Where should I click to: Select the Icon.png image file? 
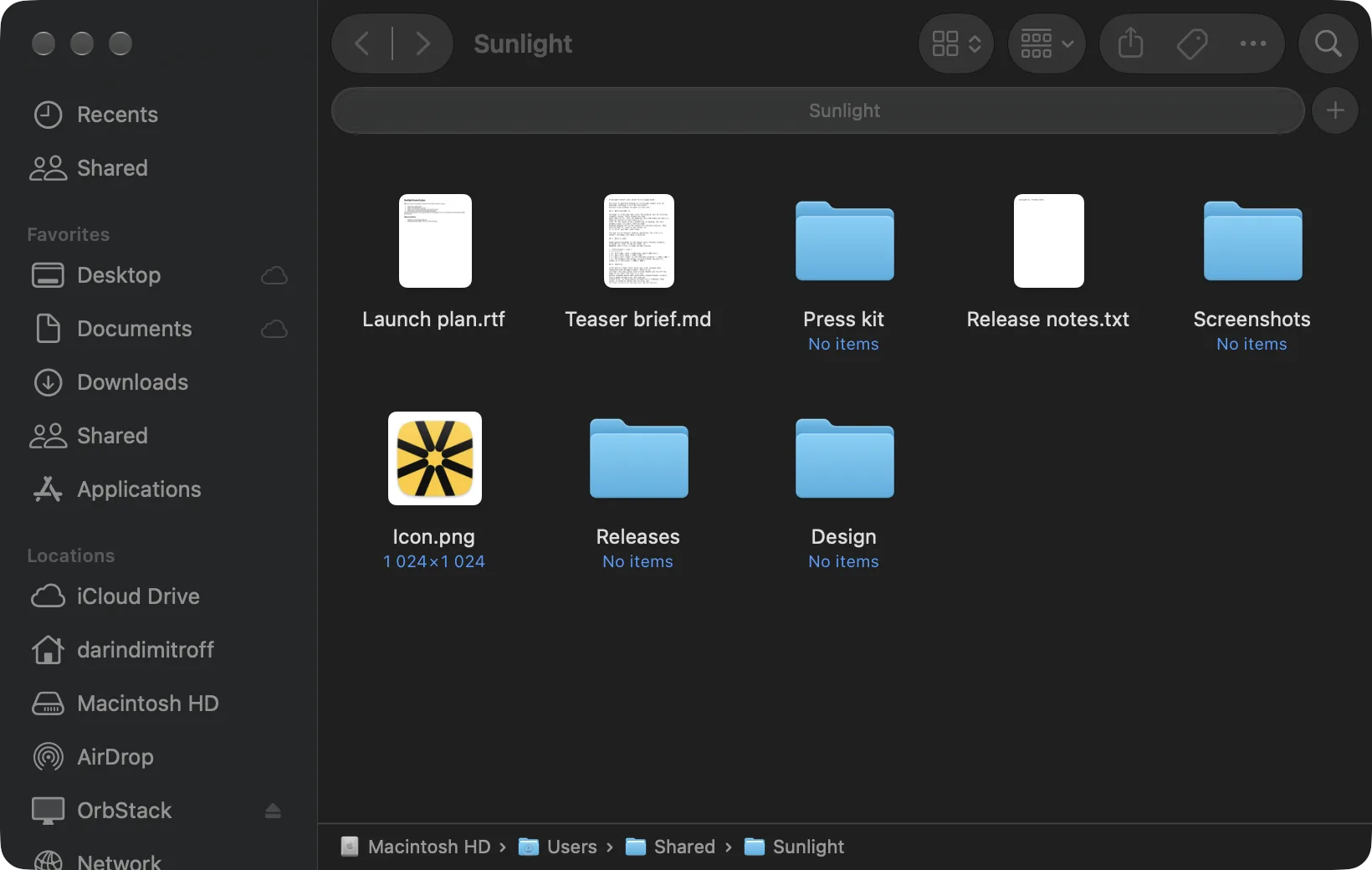pos(434,492)
